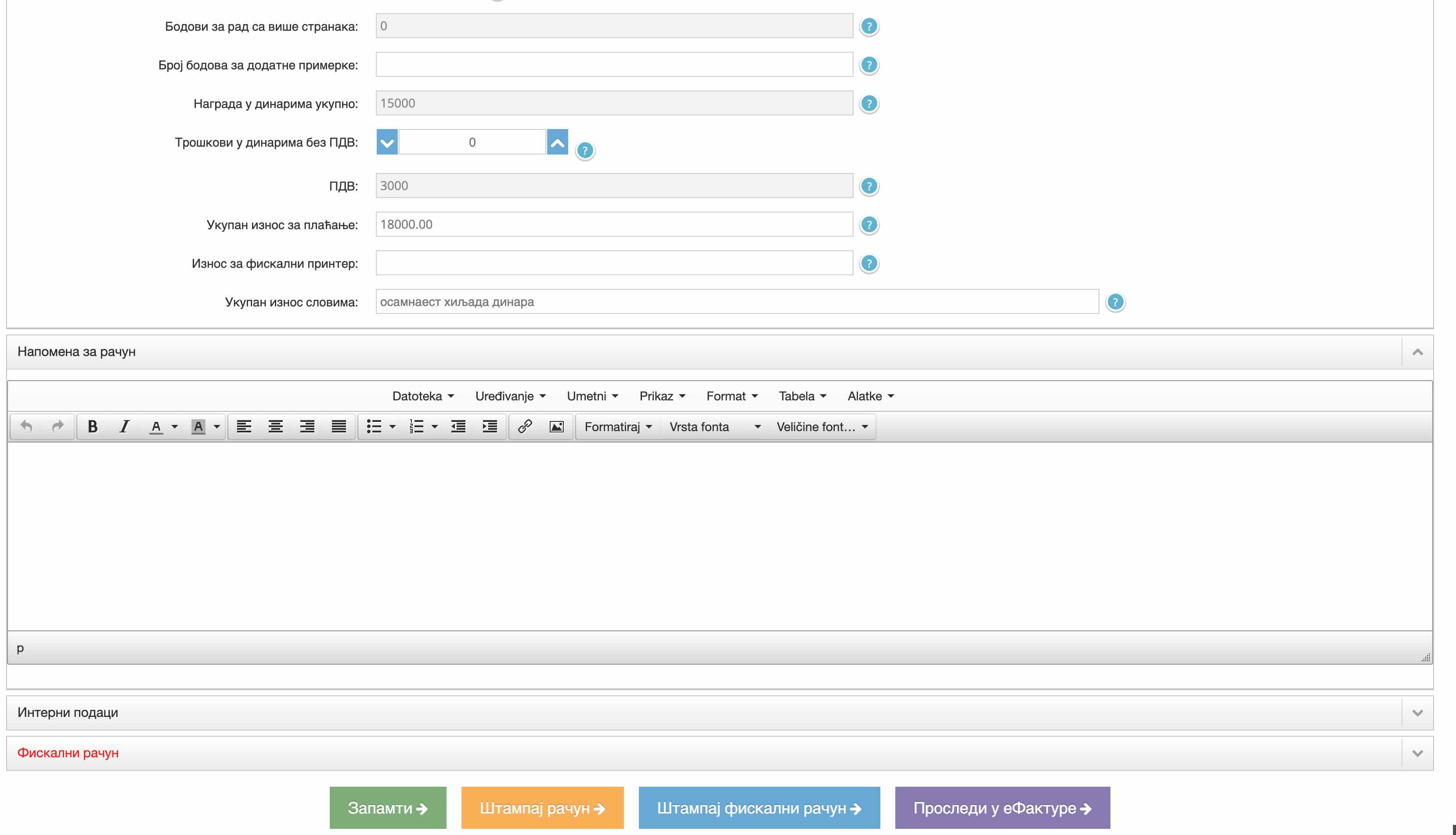Viewport: 1456px width, 835px height.
Task: Open bullet list style dropdown
Action: pos(393,427)
